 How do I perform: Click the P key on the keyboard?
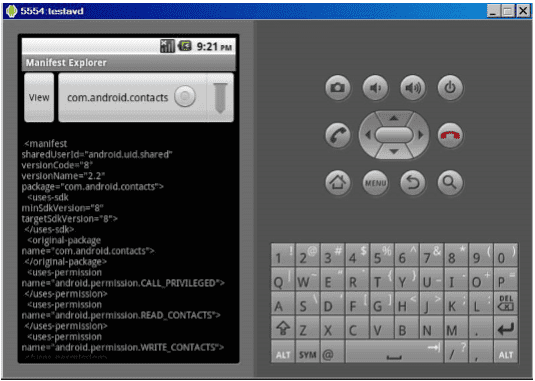click(506, 279)
